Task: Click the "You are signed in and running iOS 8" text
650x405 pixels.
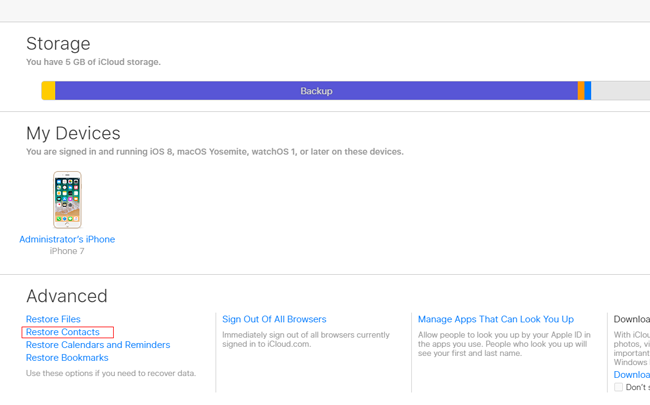Action: pos(215,152)
